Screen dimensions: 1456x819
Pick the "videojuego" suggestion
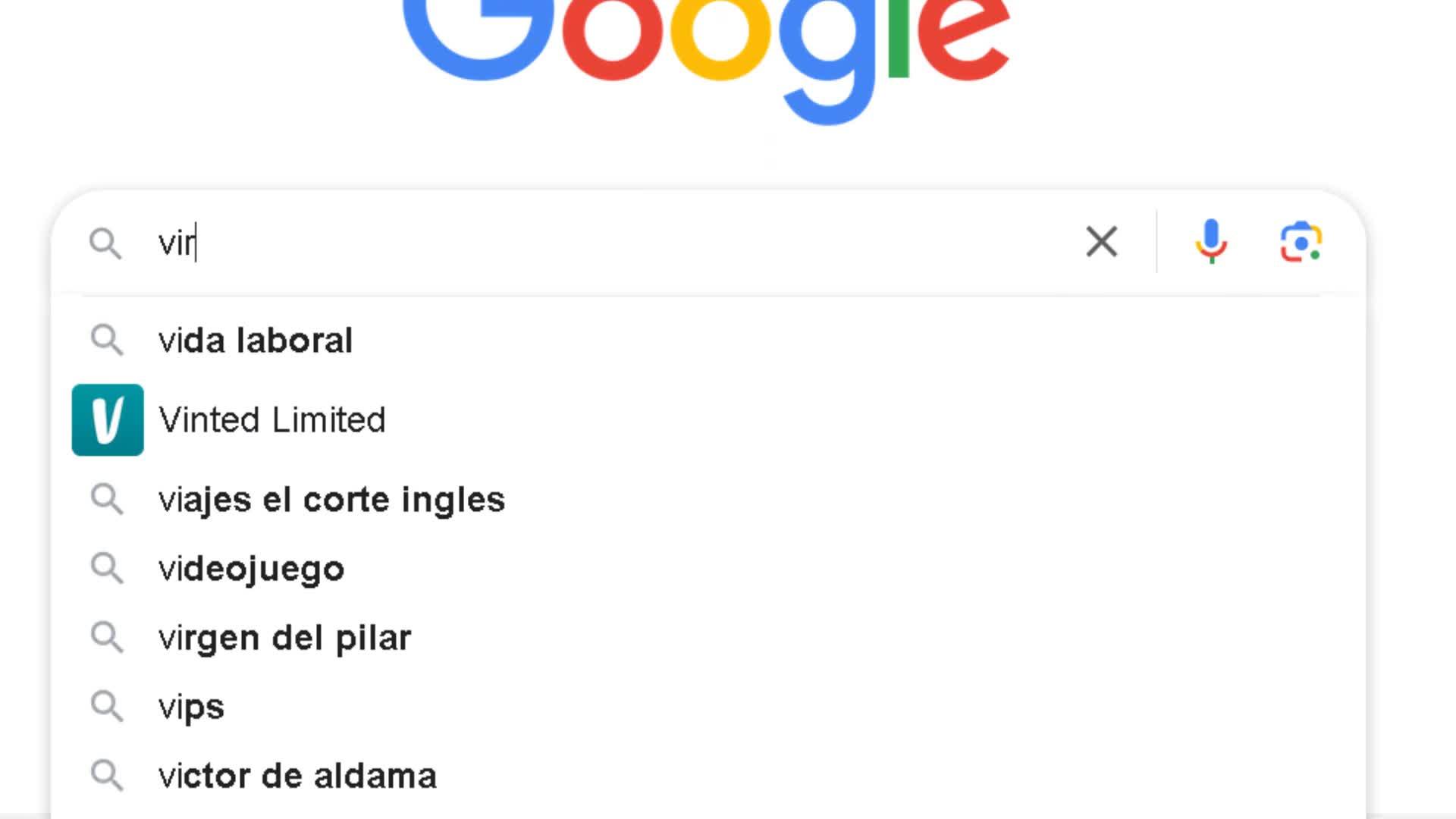251,569
